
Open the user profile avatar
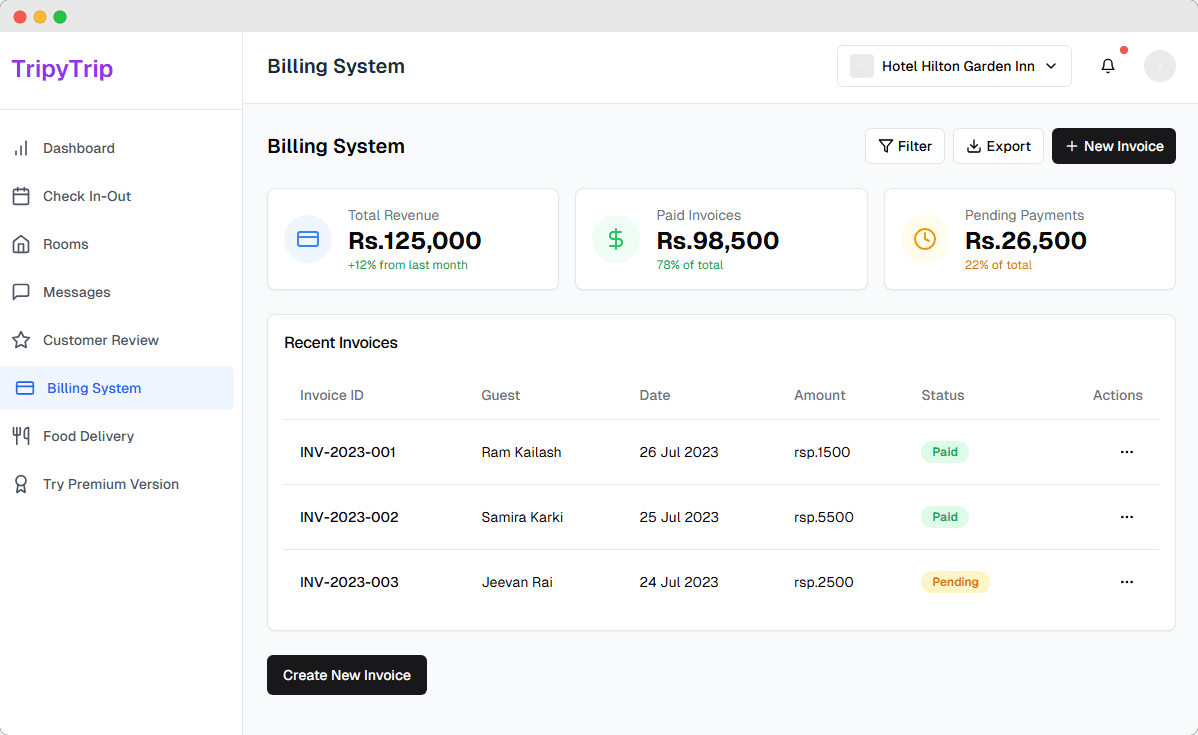coord(1159,66)
